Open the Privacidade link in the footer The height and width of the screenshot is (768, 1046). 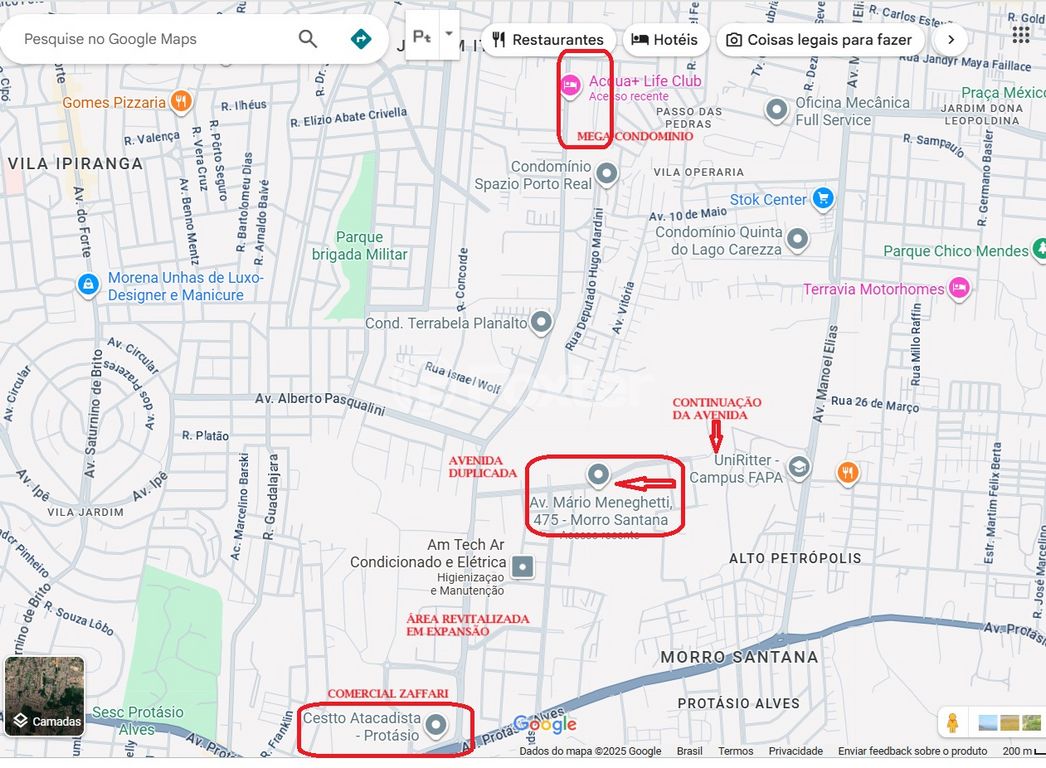(x=795, y=751)
